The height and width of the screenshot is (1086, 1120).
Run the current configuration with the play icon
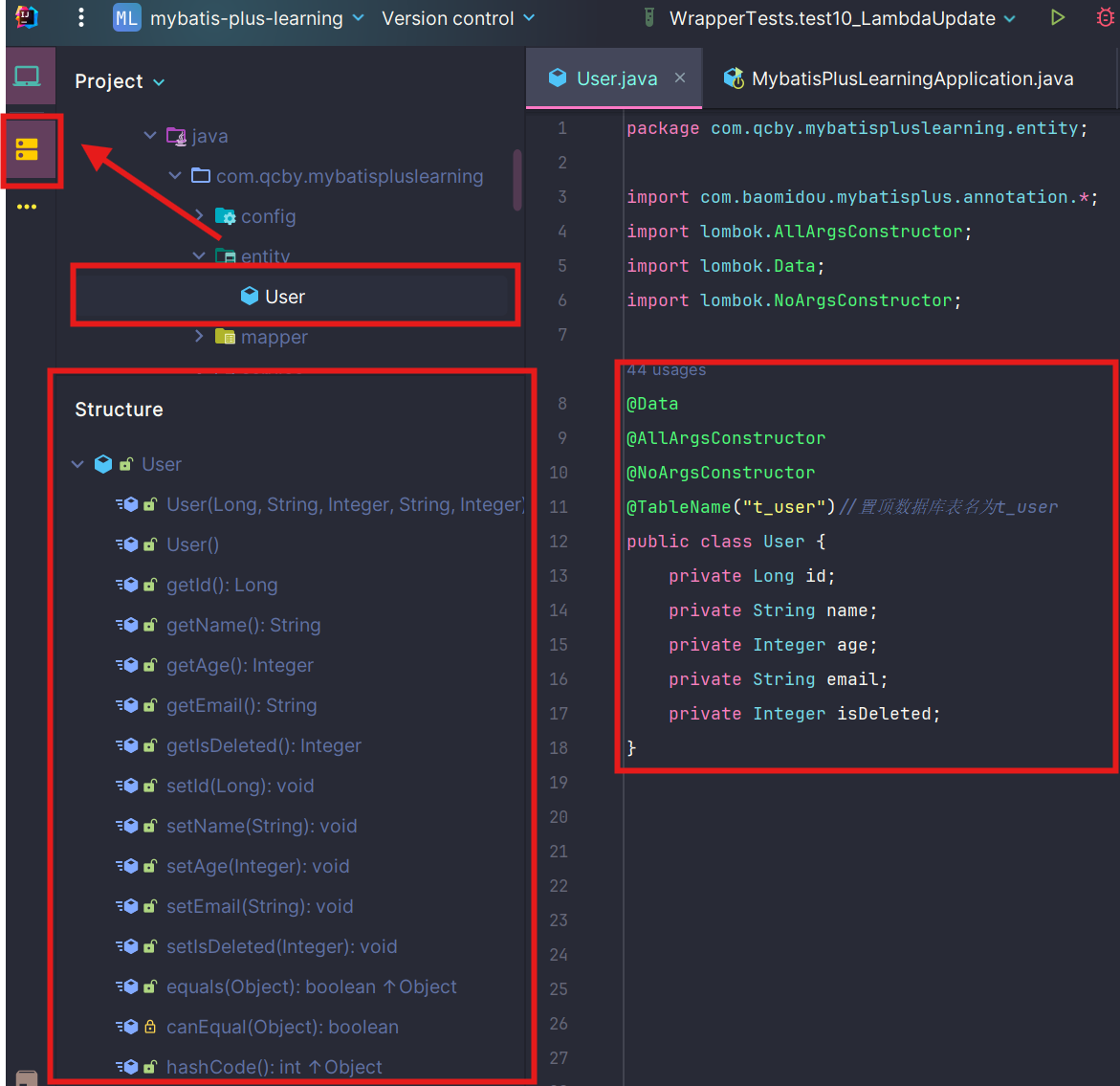point(1057,18)
